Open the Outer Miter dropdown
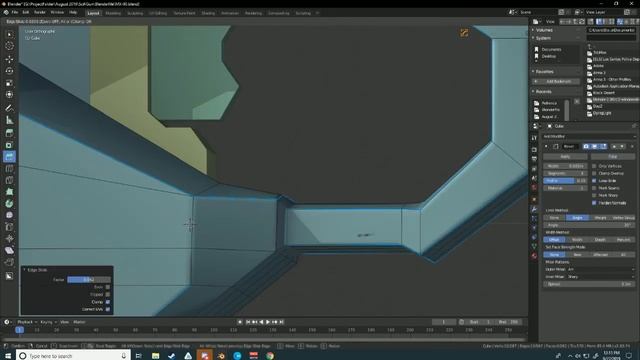This screenshot has width=640, height=360. (x=600, y=269)
